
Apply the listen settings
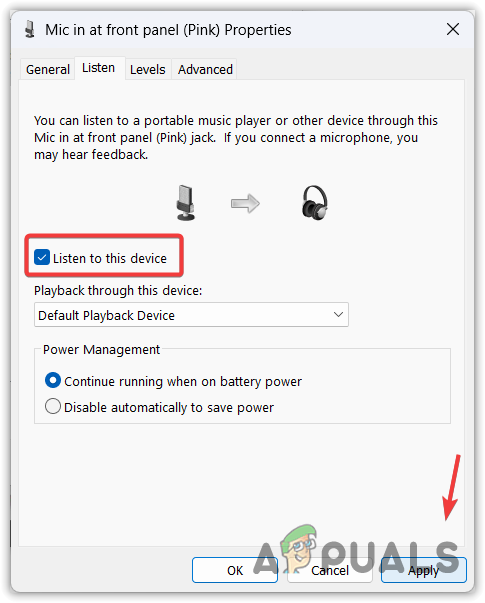coord(423,570)
